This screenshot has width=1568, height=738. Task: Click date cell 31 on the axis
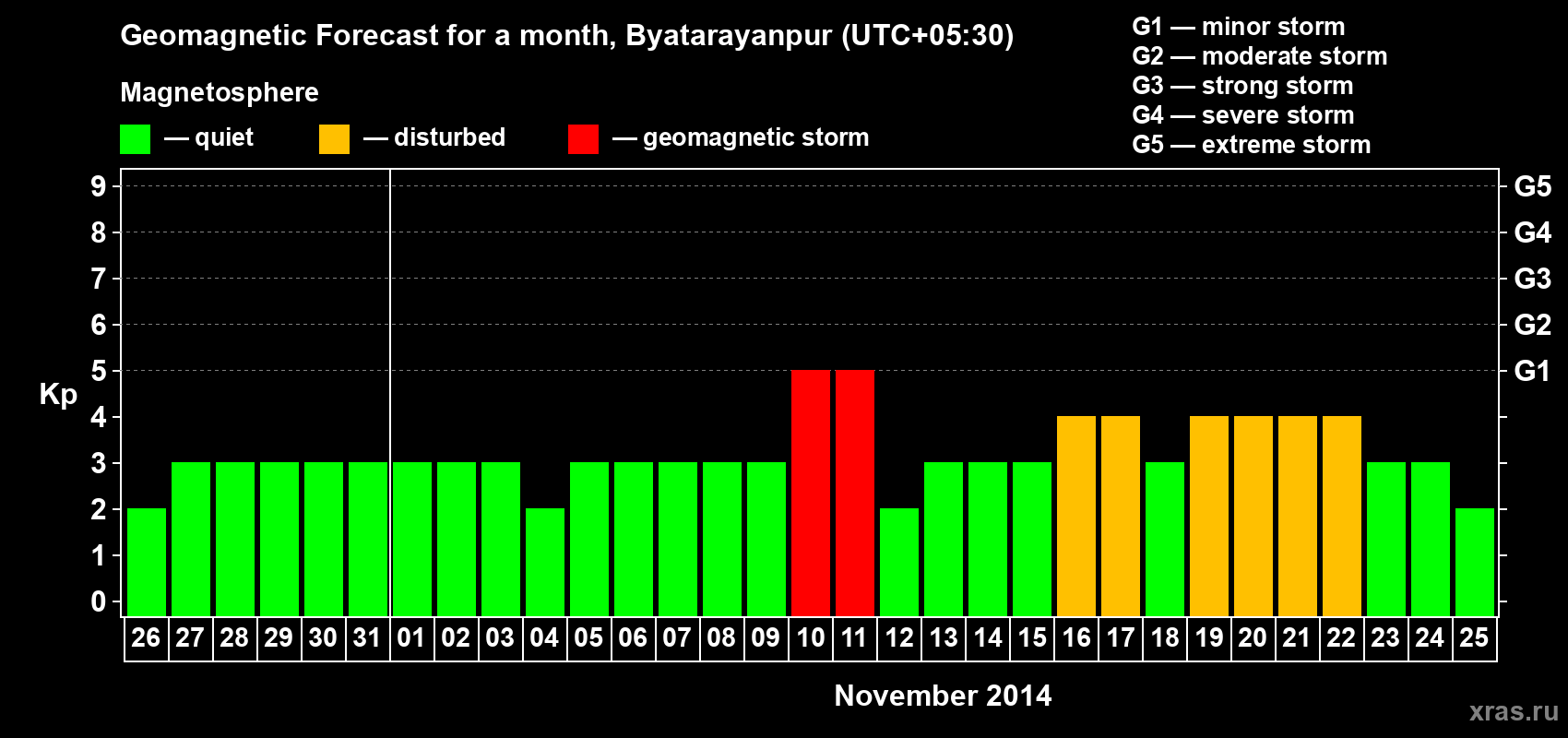tap(367, 638)
